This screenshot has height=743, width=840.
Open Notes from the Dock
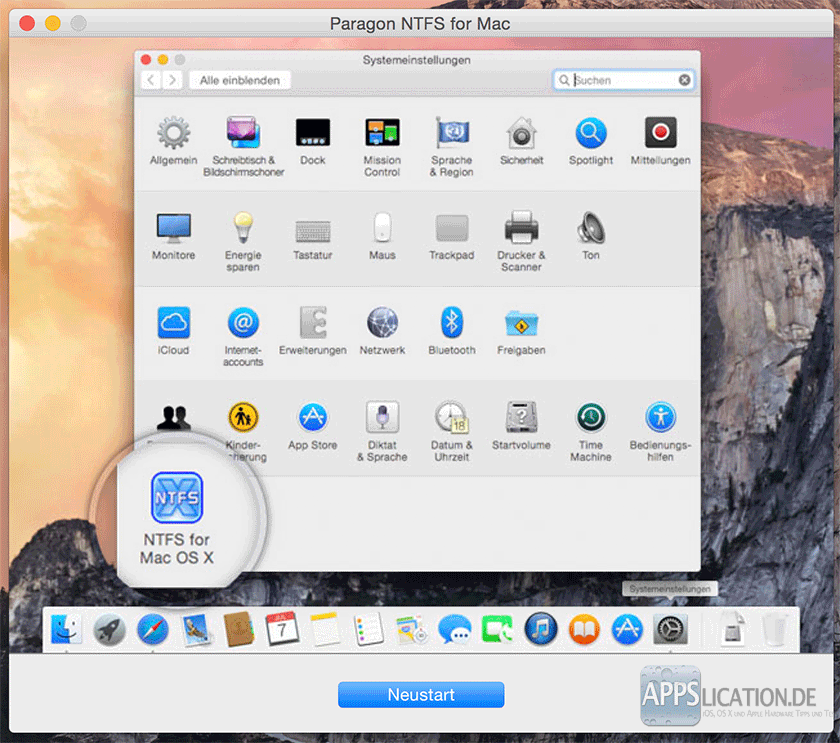(325, 629)
